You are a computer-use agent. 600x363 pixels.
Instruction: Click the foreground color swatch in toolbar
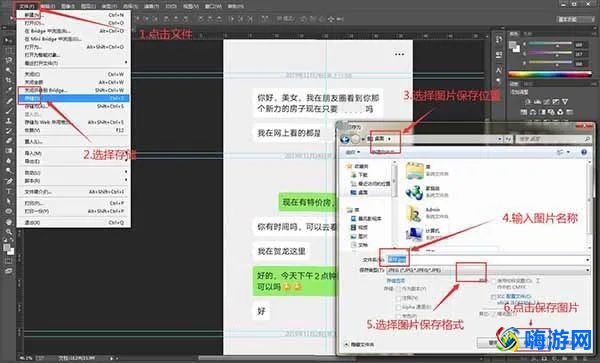[x=7, y=248]
